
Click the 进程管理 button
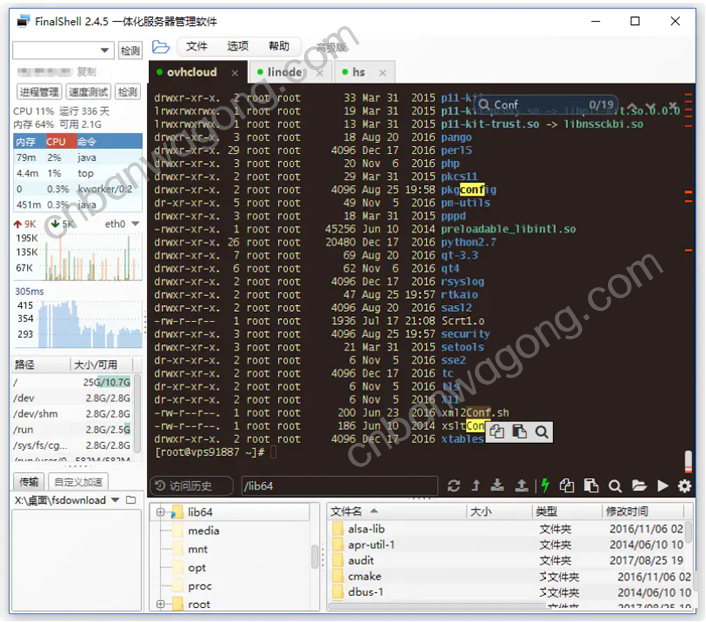(39, 92)
